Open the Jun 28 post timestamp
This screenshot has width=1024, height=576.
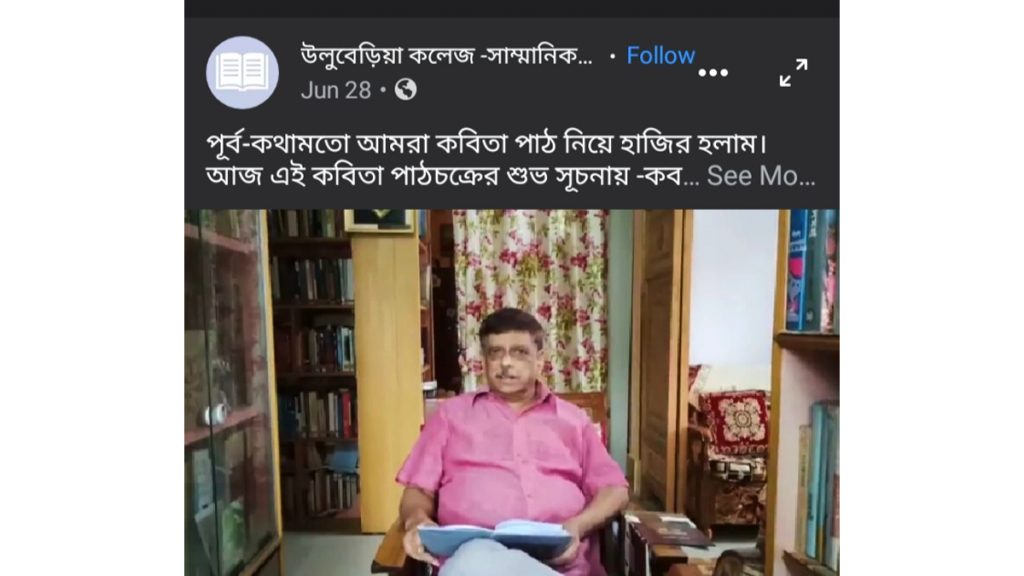point(336,90)
